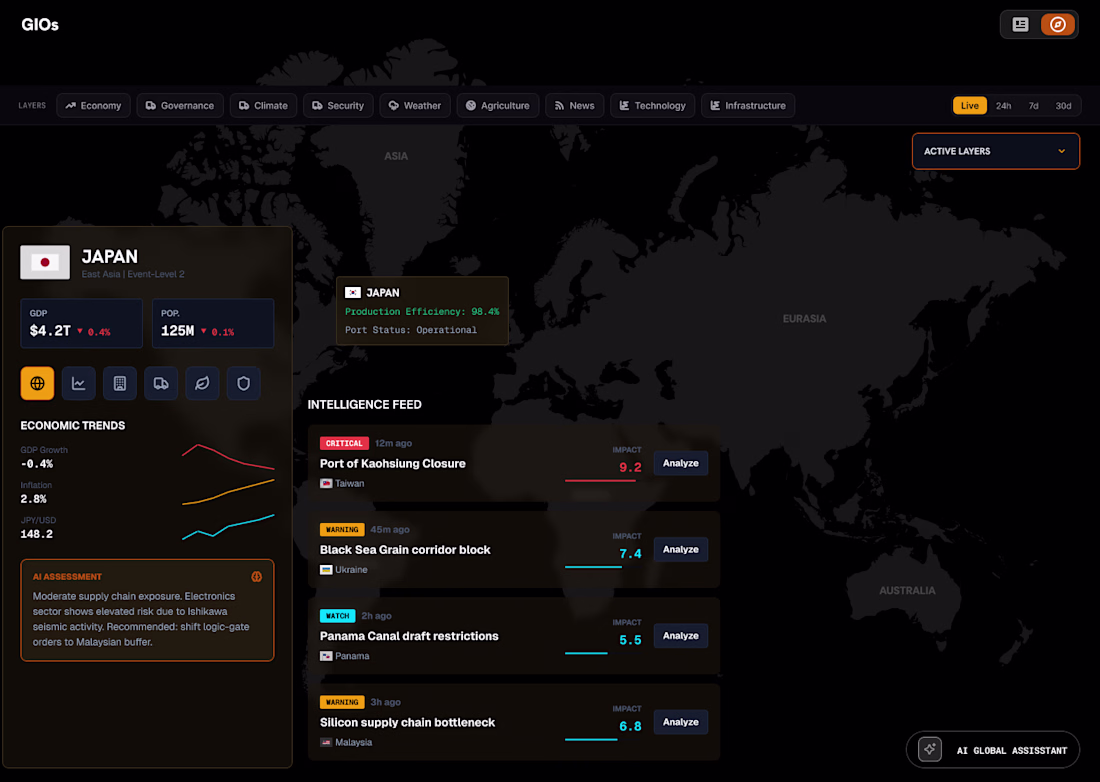Viewport: 1100px width, 782px height.
Task: Click the flag in Japan map tooltip
Action: 353,292
